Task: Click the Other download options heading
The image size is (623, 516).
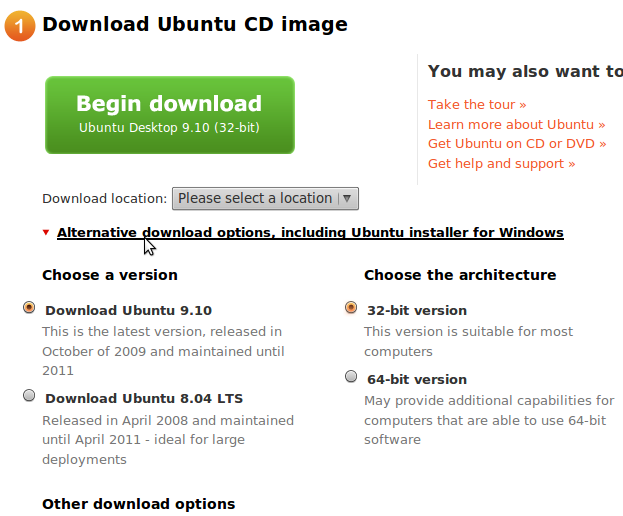Action: coord(139,504)
